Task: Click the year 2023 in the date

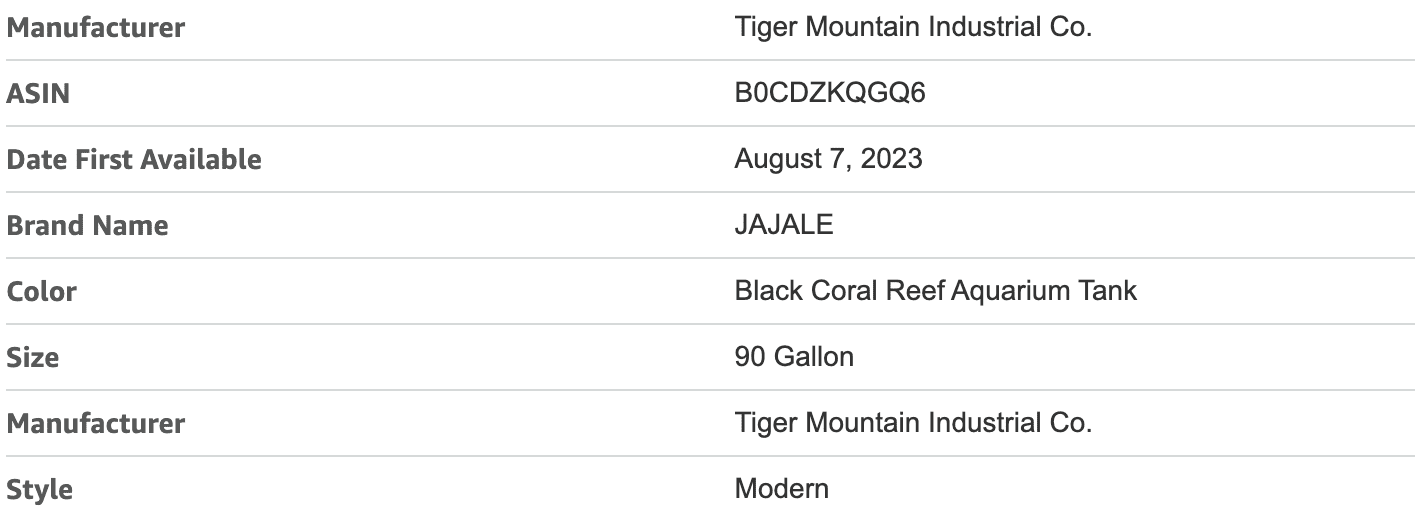Action: pos(891,159)
